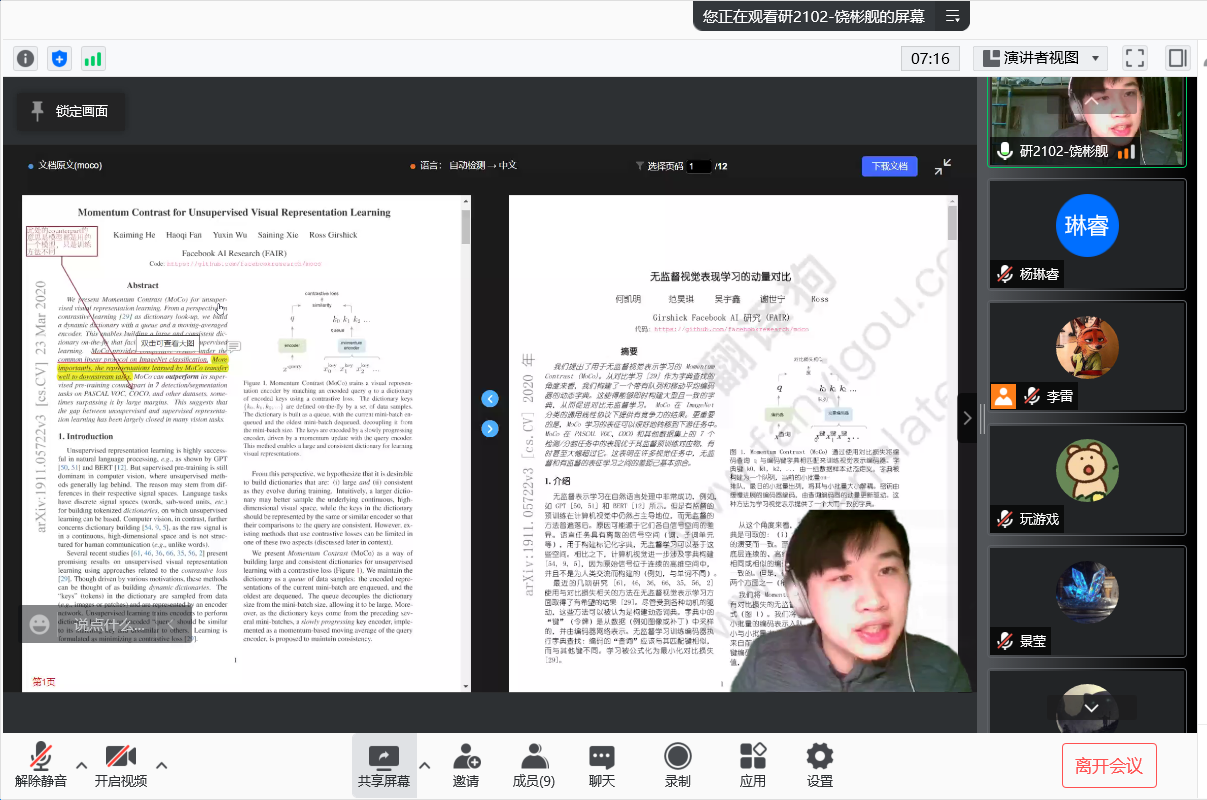Click 离开会议 leave meeting button
The height and width of the screenshot is (800, 1207).
tap(1109, 765)
